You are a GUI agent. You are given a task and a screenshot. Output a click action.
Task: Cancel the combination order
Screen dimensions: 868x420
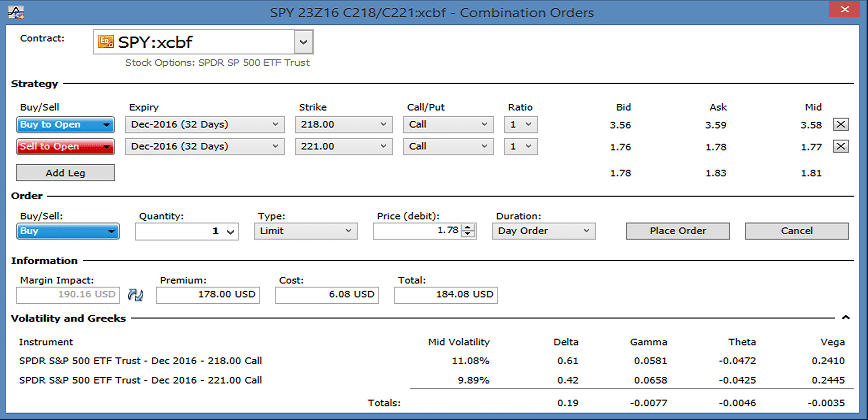[796, 231]
